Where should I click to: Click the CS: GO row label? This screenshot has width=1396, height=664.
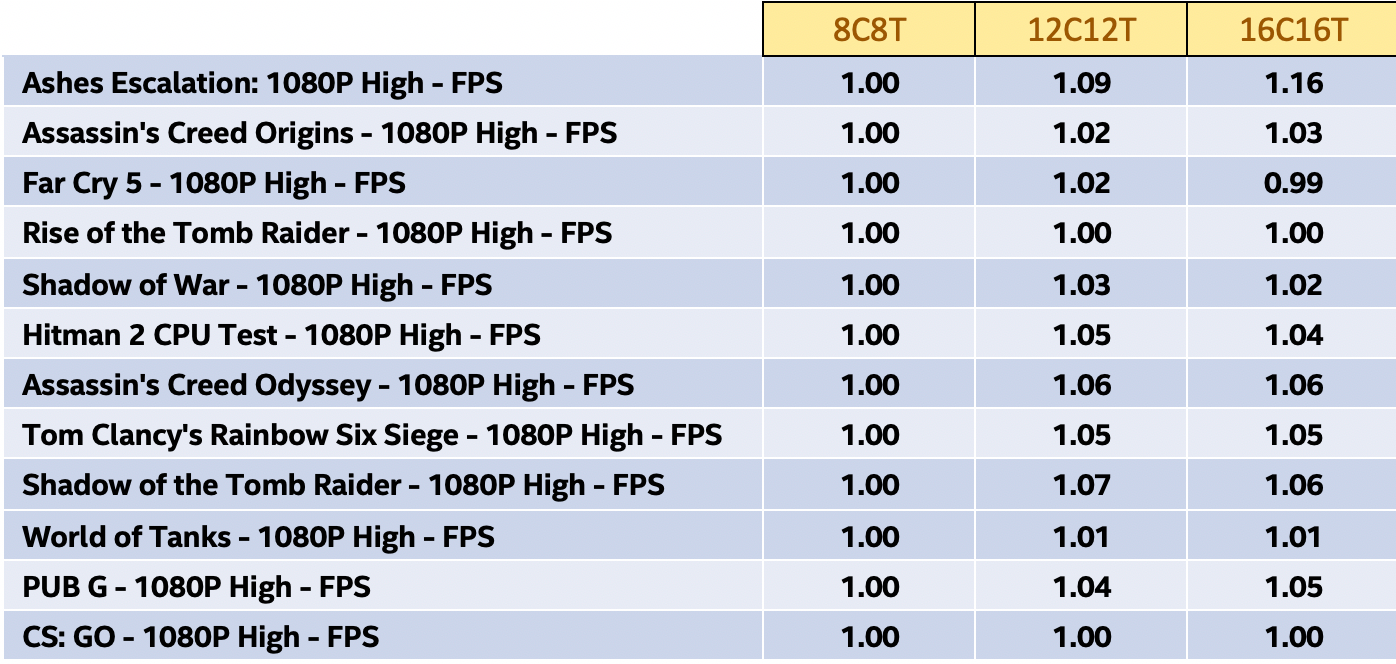(x=200, y=637)
